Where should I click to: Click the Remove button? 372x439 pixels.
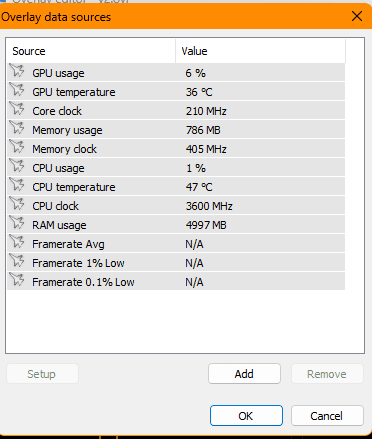click(x=327, y=374)
